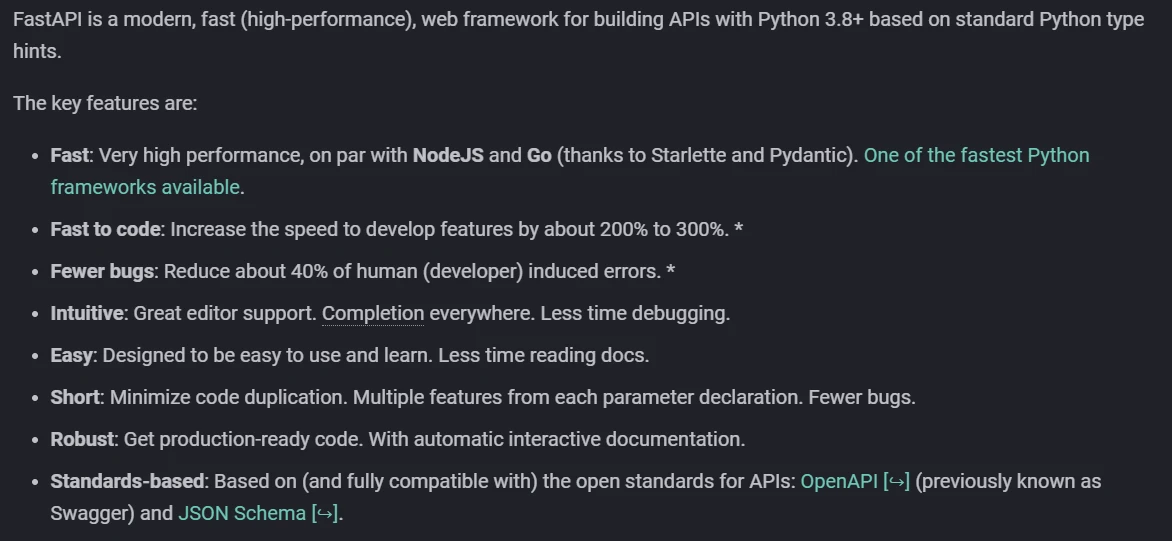
Task: Click the external arrow icon beside OpenAPI
Action: (896, 482)
